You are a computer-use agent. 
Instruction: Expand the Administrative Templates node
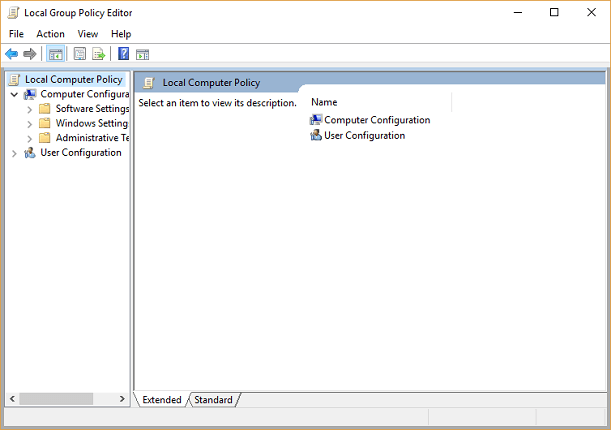pos(30,139)
